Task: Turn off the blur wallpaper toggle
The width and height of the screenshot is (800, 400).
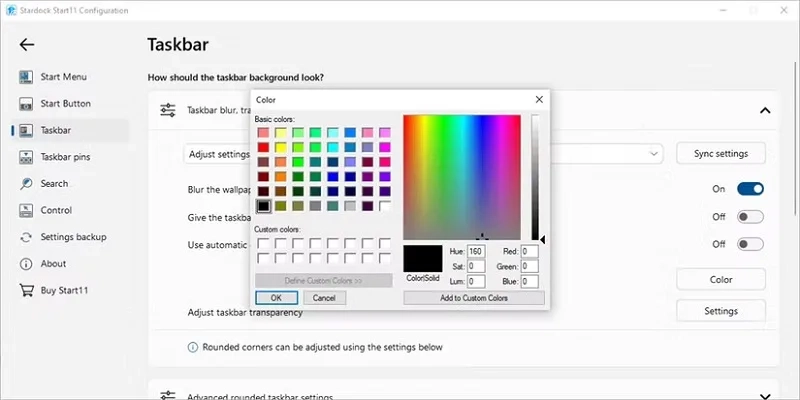Action: pyautogui.click(x=750, y=188)
